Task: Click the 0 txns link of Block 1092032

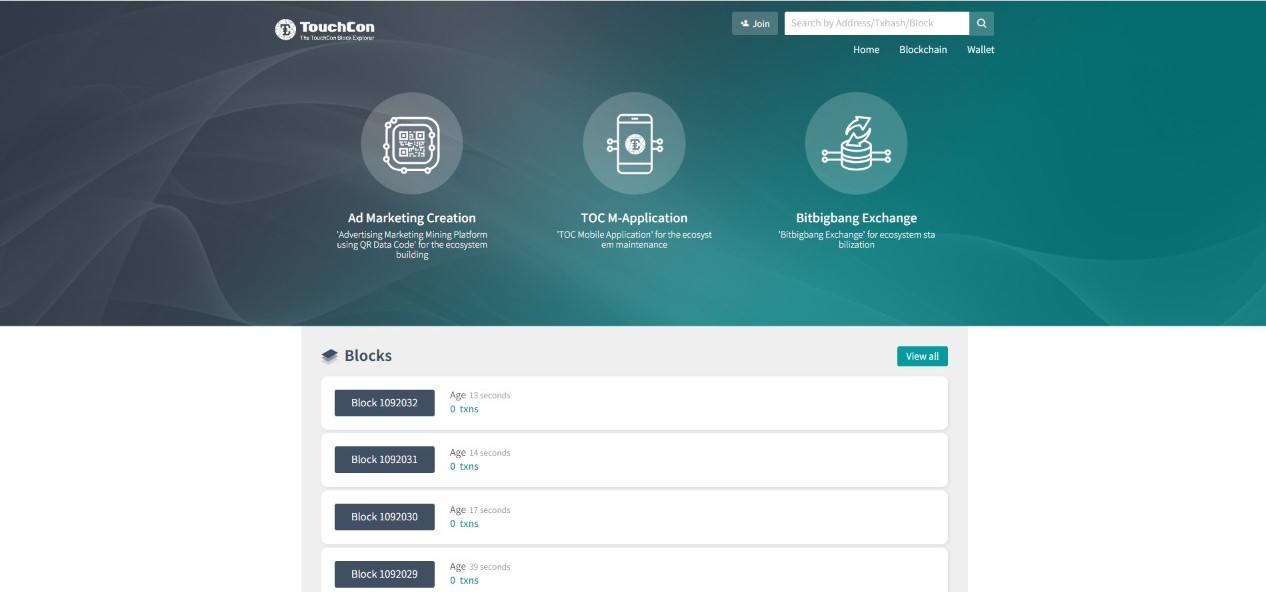Action: point(464,409)
